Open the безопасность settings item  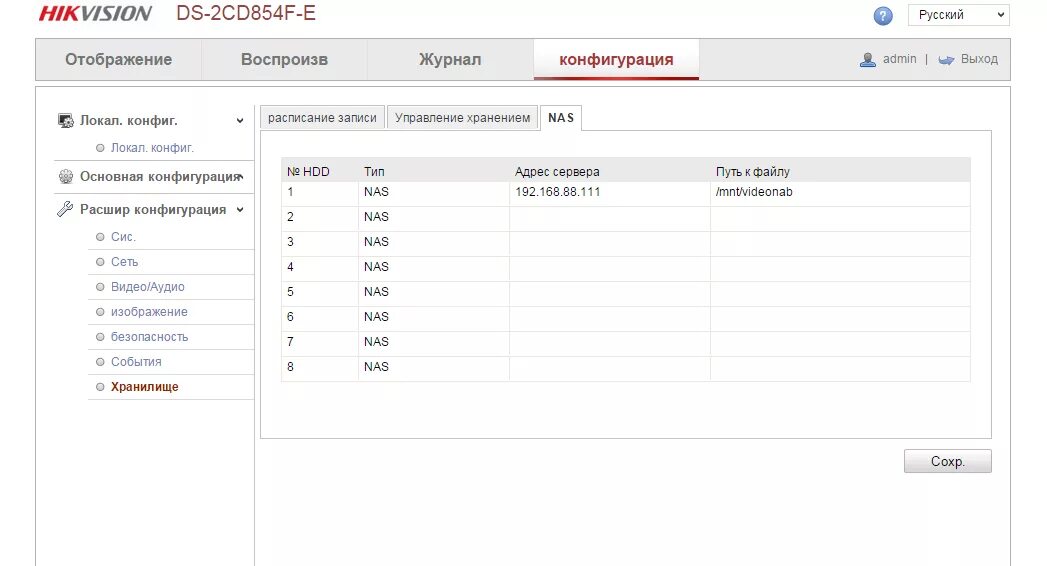point(150,337)
